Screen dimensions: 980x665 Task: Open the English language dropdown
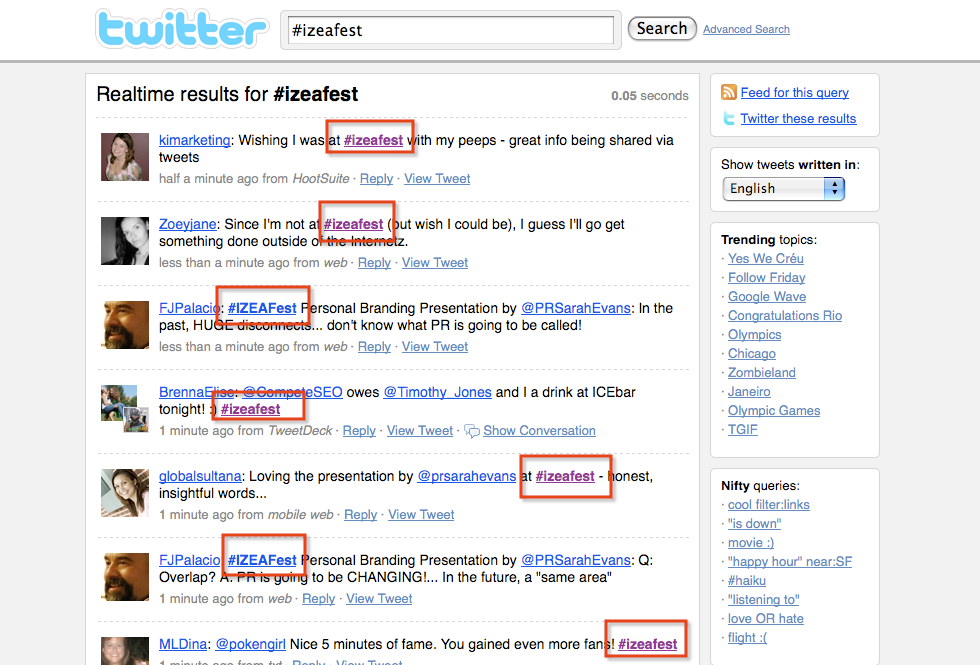[783, 189]
